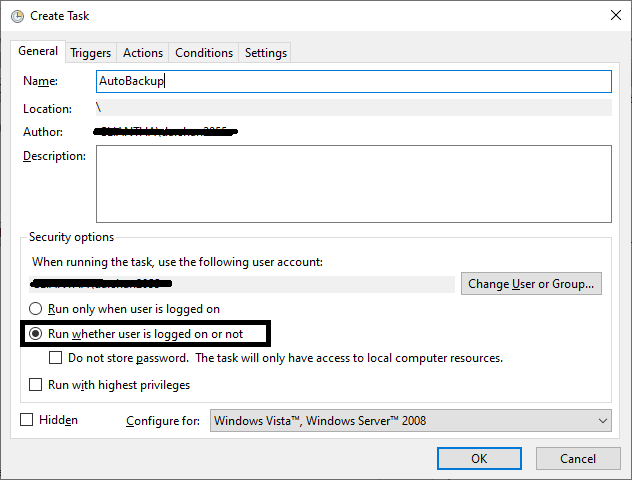The width and height of the screenshot is (632, 480).
Task: Go to the Actions tab
Action: [143, 53]
